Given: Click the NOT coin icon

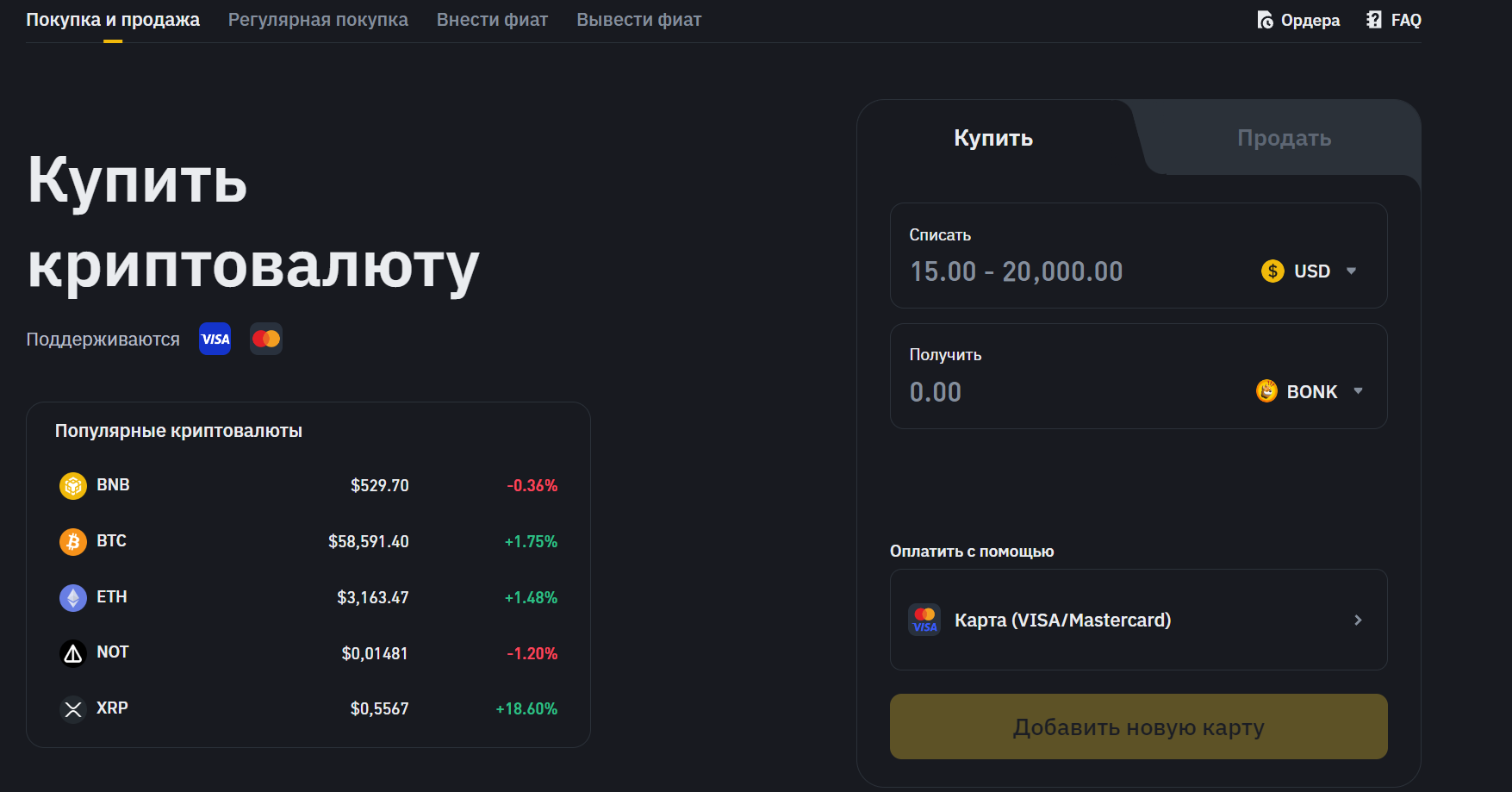Looking at the screenshot, I should [73, 653].
